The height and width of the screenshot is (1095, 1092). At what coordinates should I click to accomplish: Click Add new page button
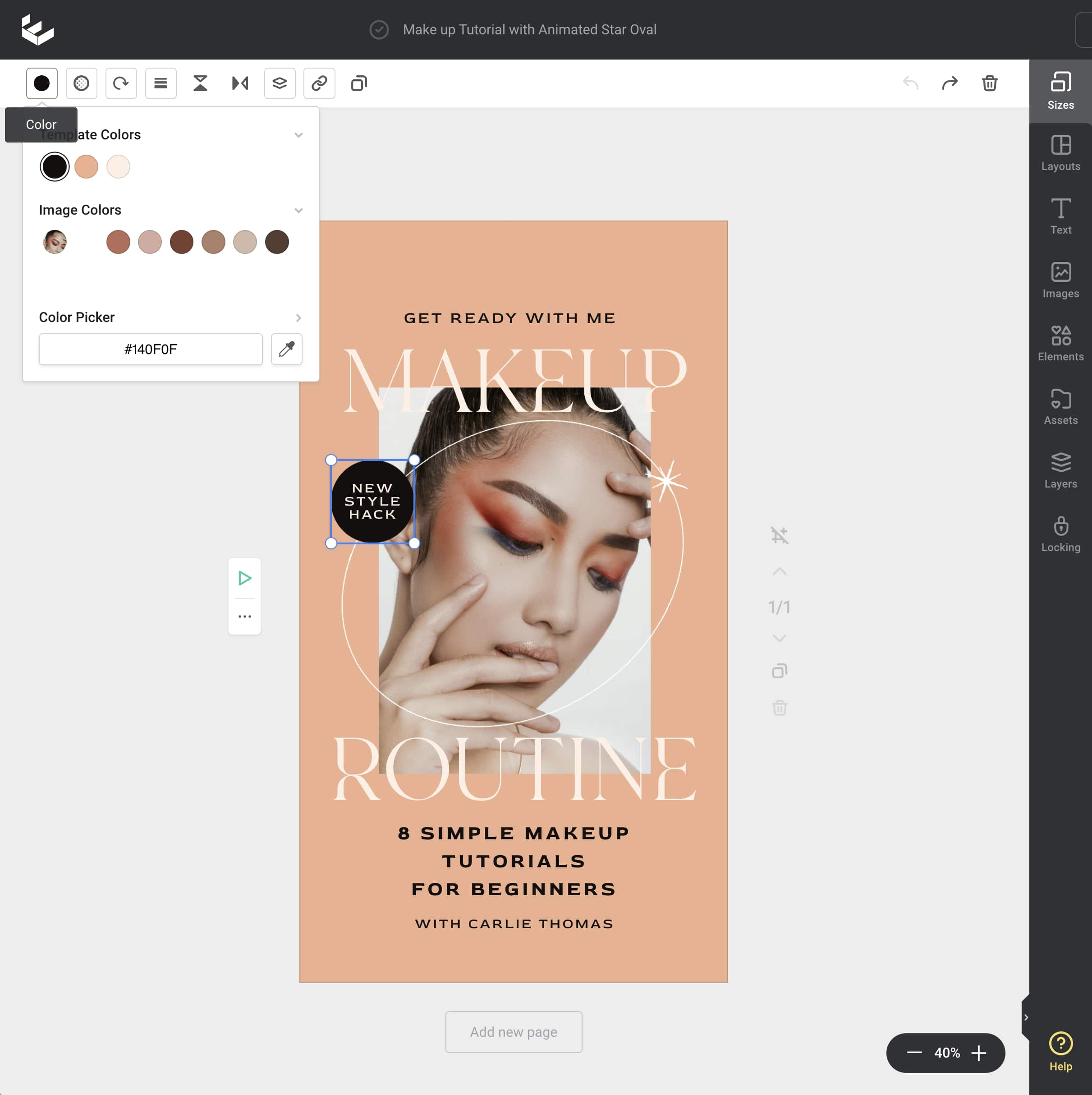pos(513,1032)
